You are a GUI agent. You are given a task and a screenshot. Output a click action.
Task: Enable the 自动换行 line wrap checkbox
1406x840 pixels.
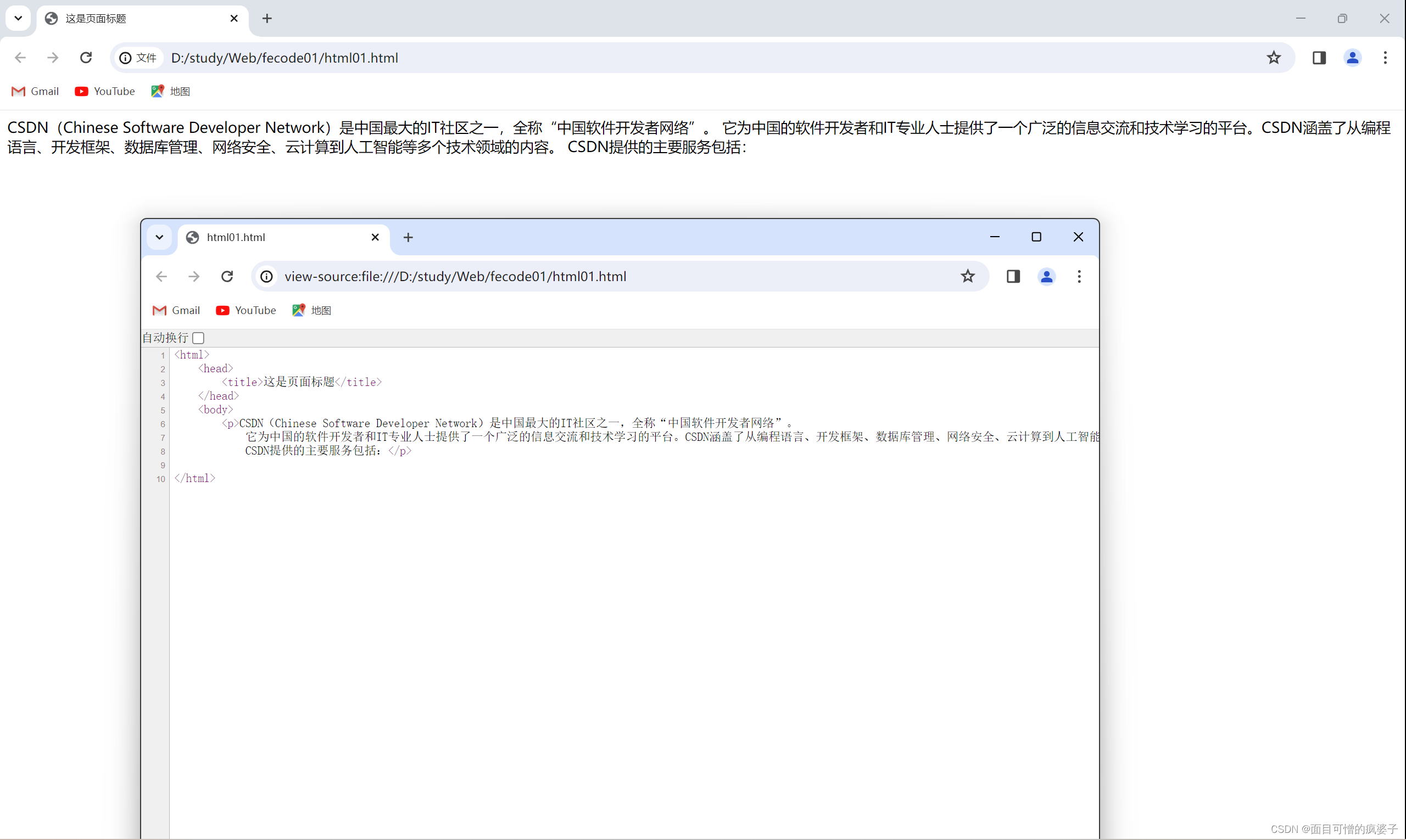[x=198, y=338]
